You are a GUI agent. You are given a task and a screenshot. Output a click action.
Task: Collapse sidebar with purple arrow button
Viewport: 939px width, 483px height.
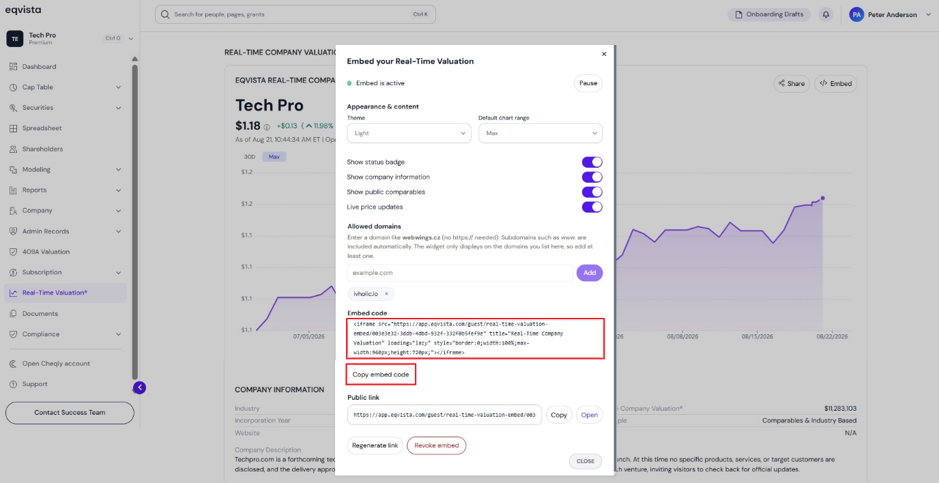click(140, 388)
